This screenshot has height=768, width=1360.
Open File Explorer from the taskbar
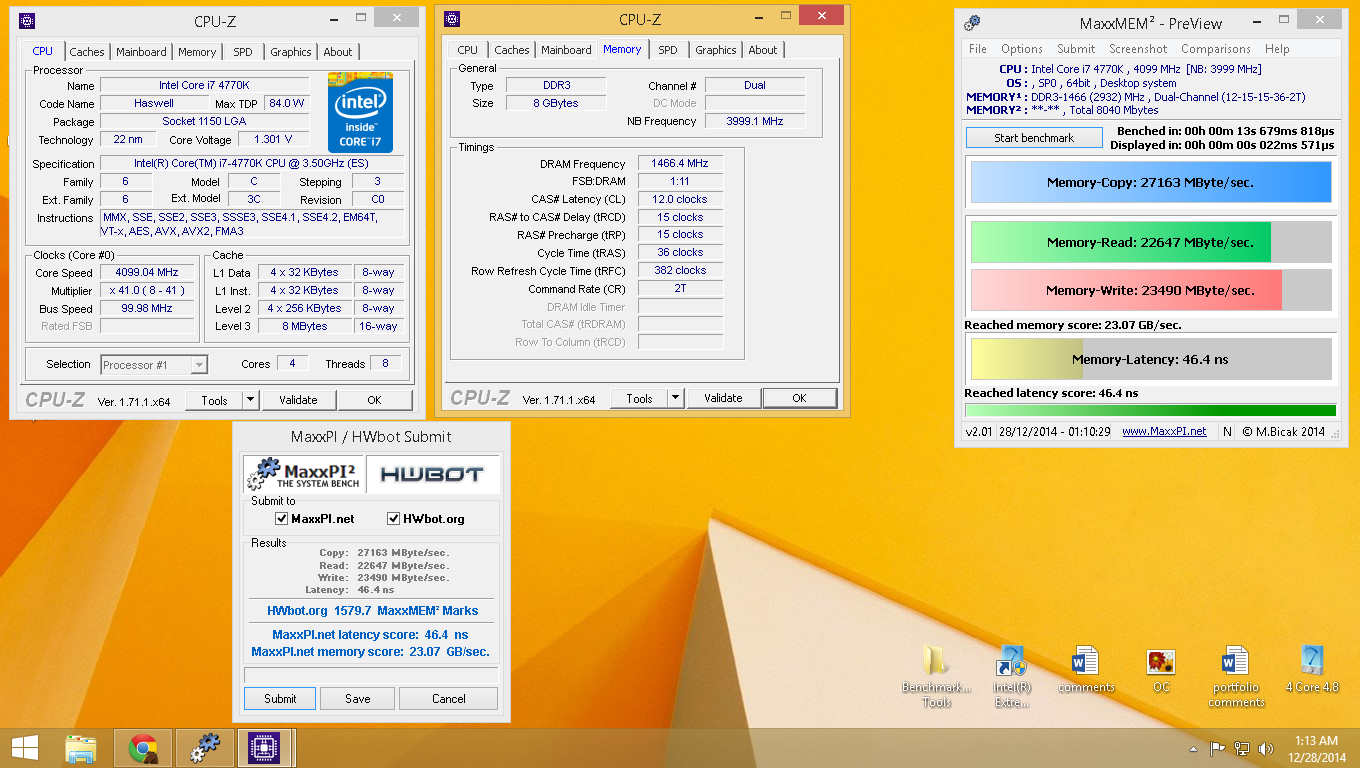click(x=81, y=748)
